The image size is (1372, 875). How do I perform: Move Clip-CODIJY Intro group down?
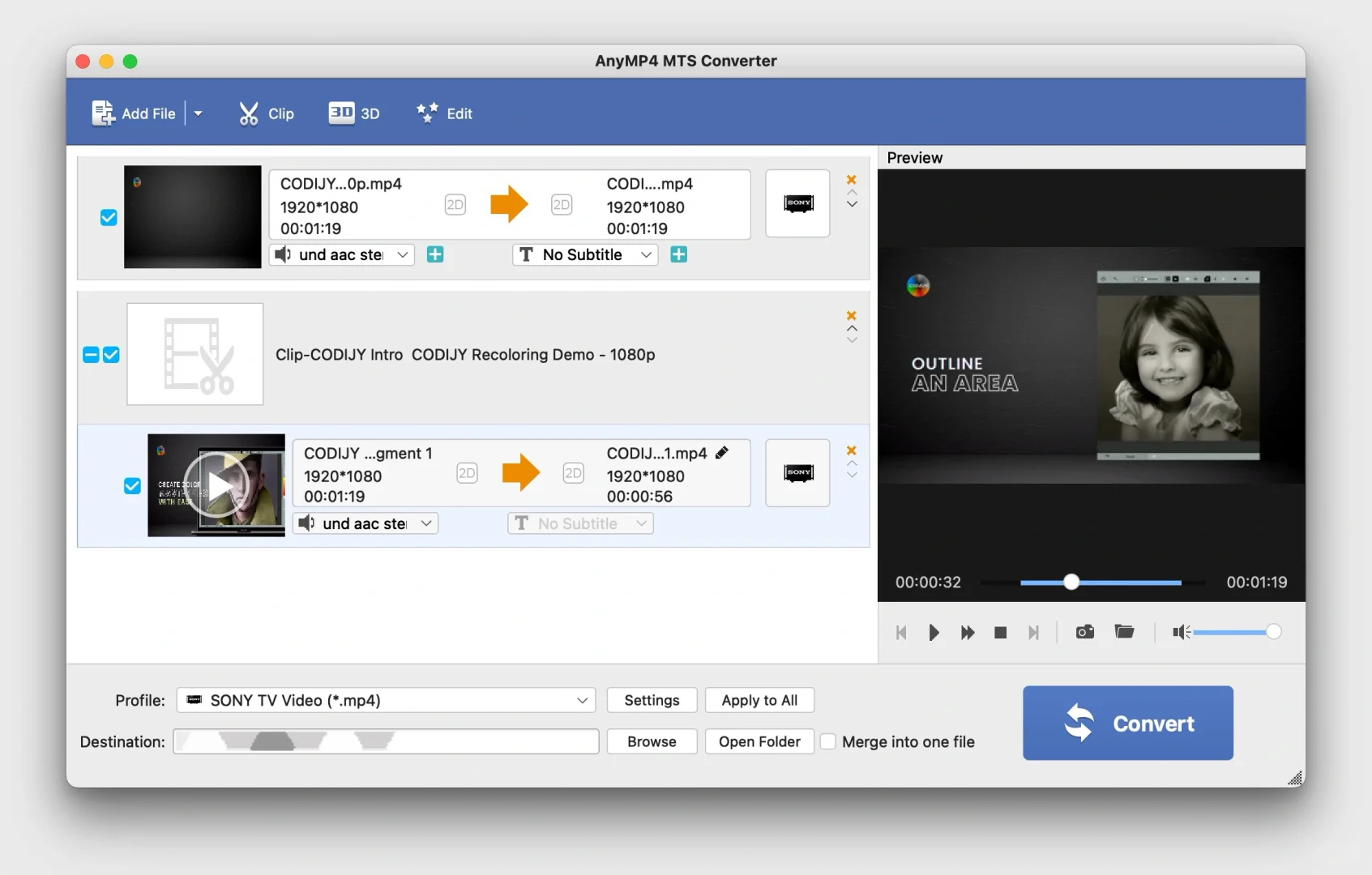(852, 339)
